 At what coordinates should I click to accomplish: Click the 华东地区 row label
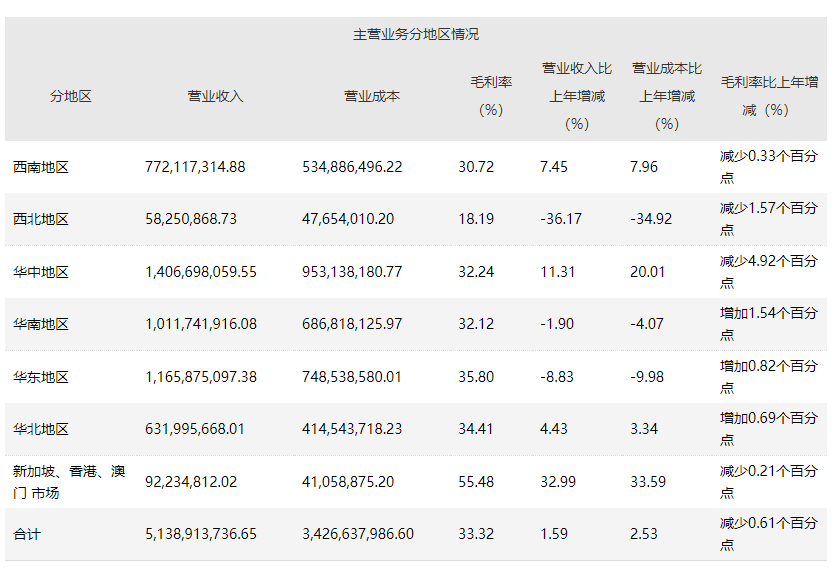pyautogui.click(x=41, y=377)
